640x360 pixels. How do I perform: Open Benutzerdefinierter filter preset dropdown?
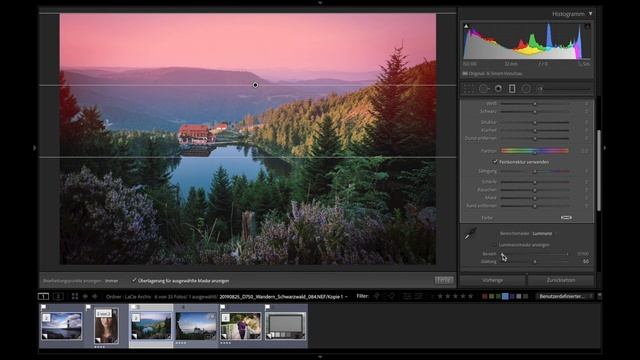564,296
